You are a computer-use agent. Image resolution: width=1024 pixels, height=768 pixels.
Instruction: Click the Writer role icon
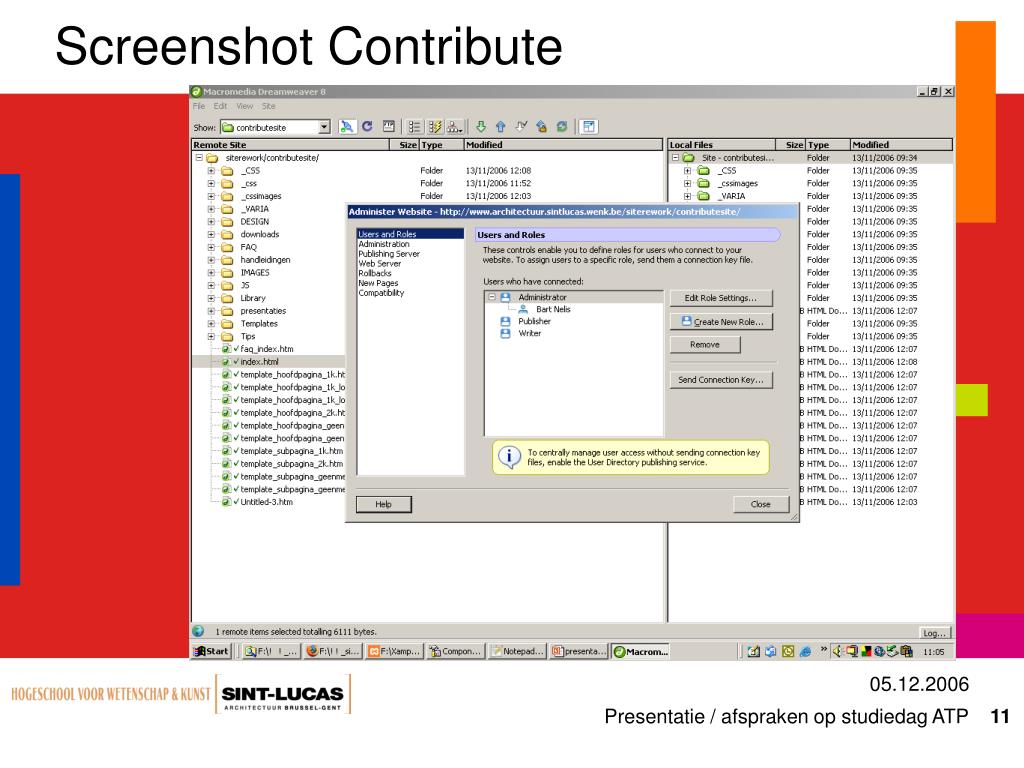(505, 333)
